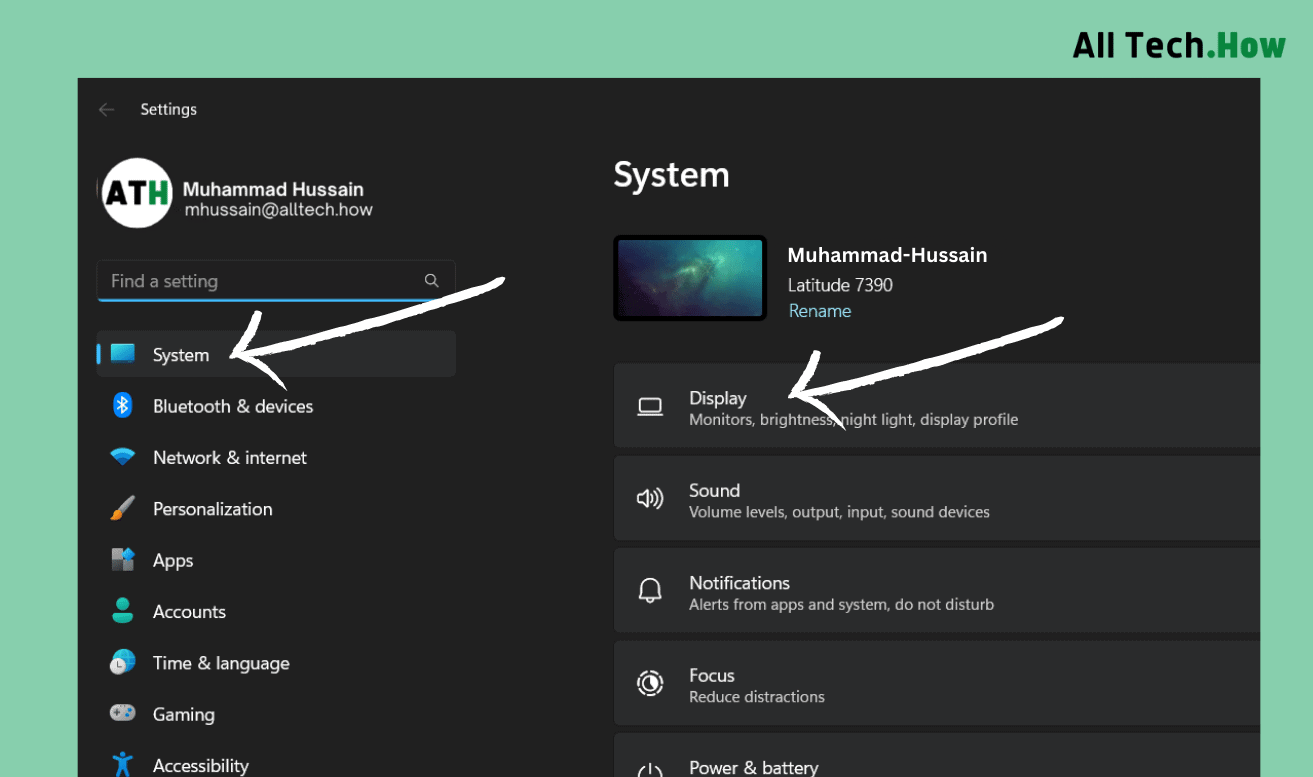Open Gaming settings via the Xbox icon

122,714
